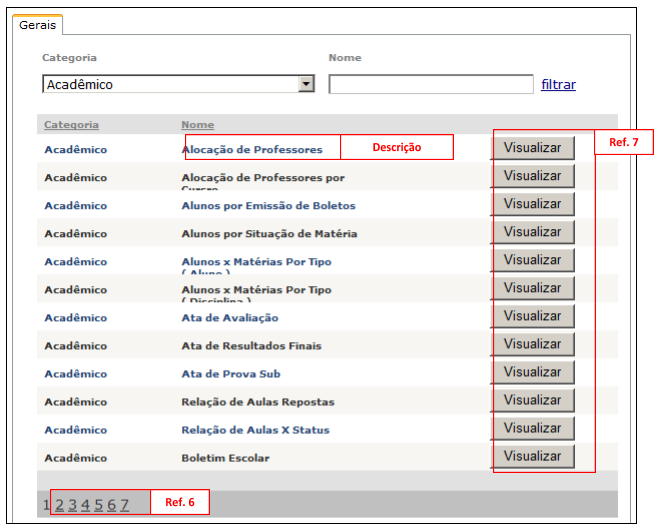Visualizar Alunos por Situação de Matéria
This screenshot has width=661, height=528.
[533, 232]
